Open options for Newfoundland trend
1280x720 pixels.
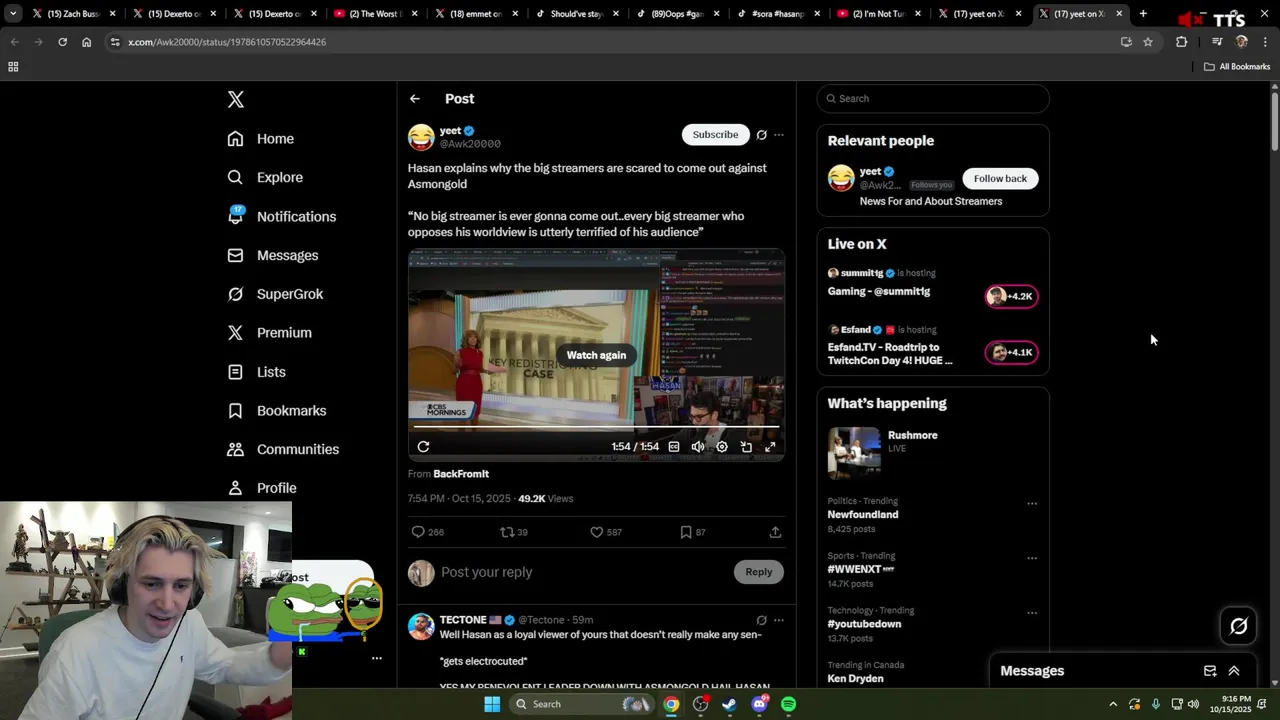[1032, 504]
